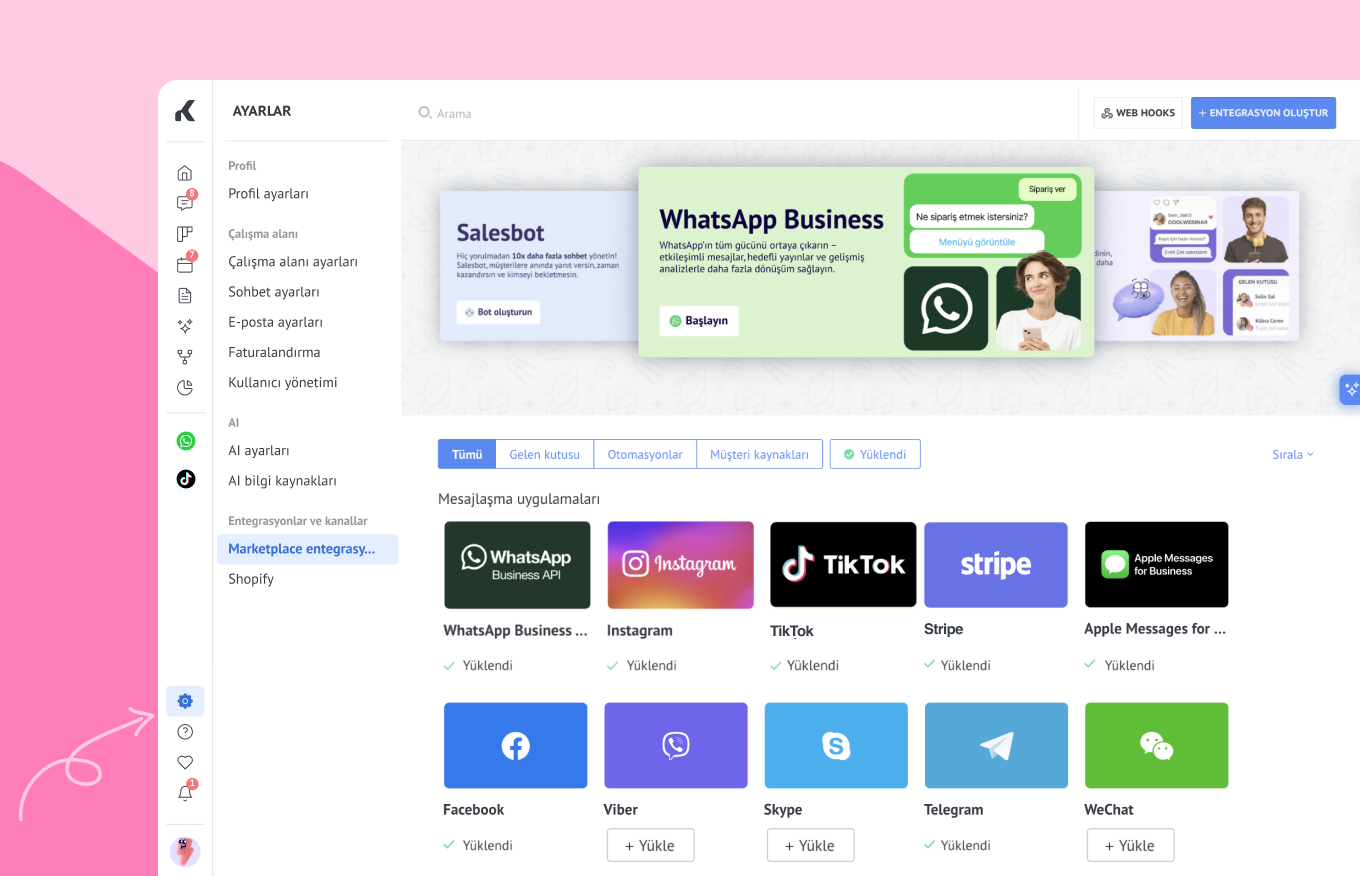Image resolution: width=1360 pixels, height=876 pixels.
Task: Open the floating AI sparkle button at right edge
Action: pyautogui.click(x=1350, y=390)
